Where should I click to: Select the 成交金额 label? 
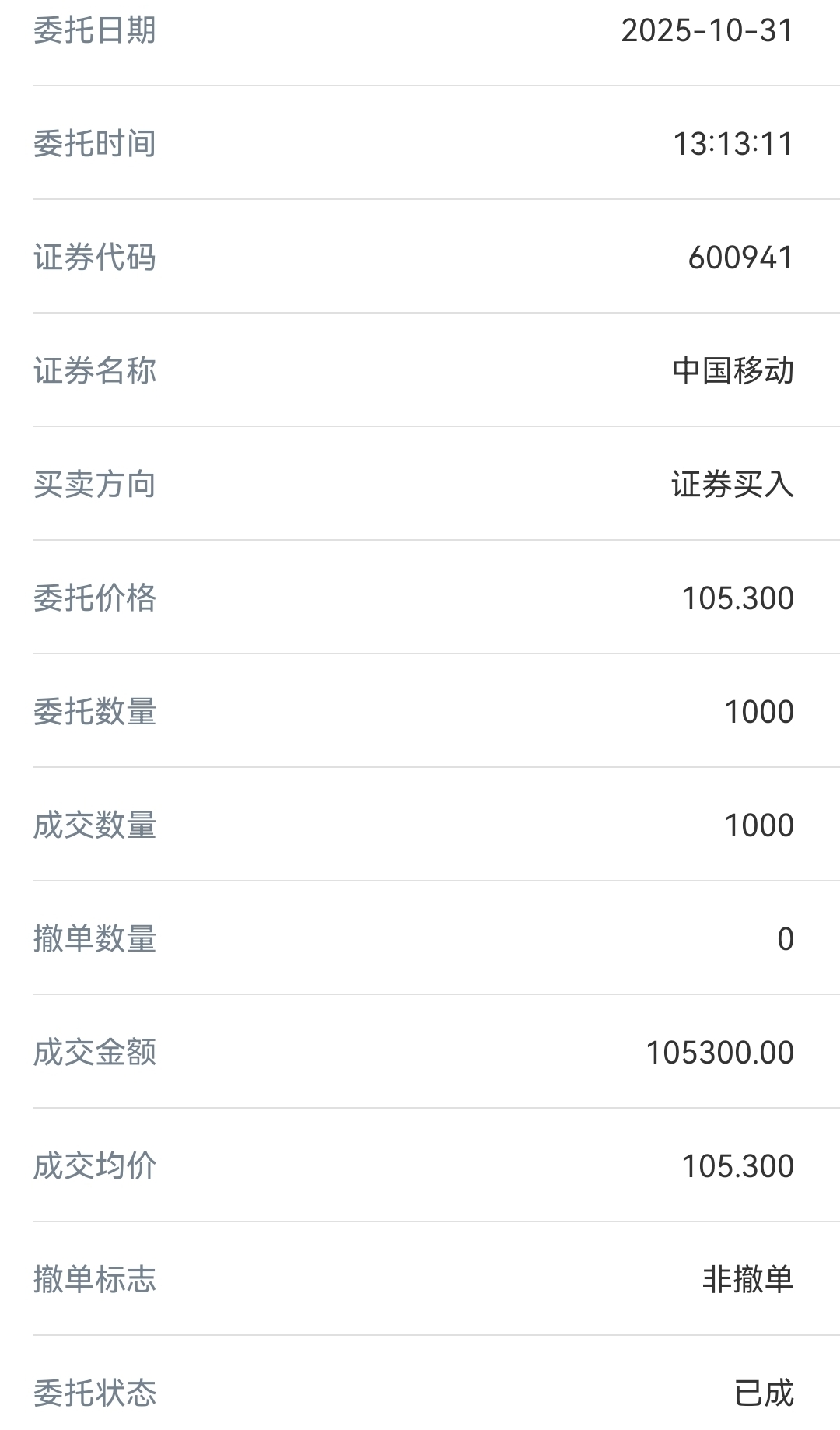tap(95, 1053)
